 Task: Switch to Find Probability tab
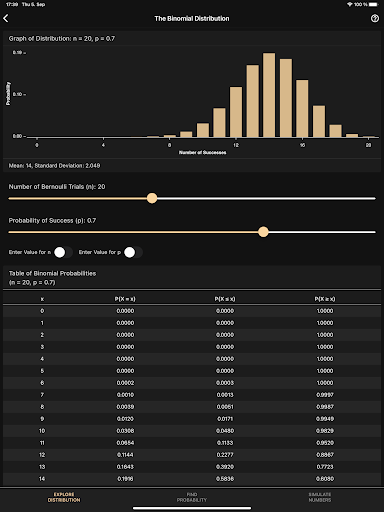tap(192, 497)
